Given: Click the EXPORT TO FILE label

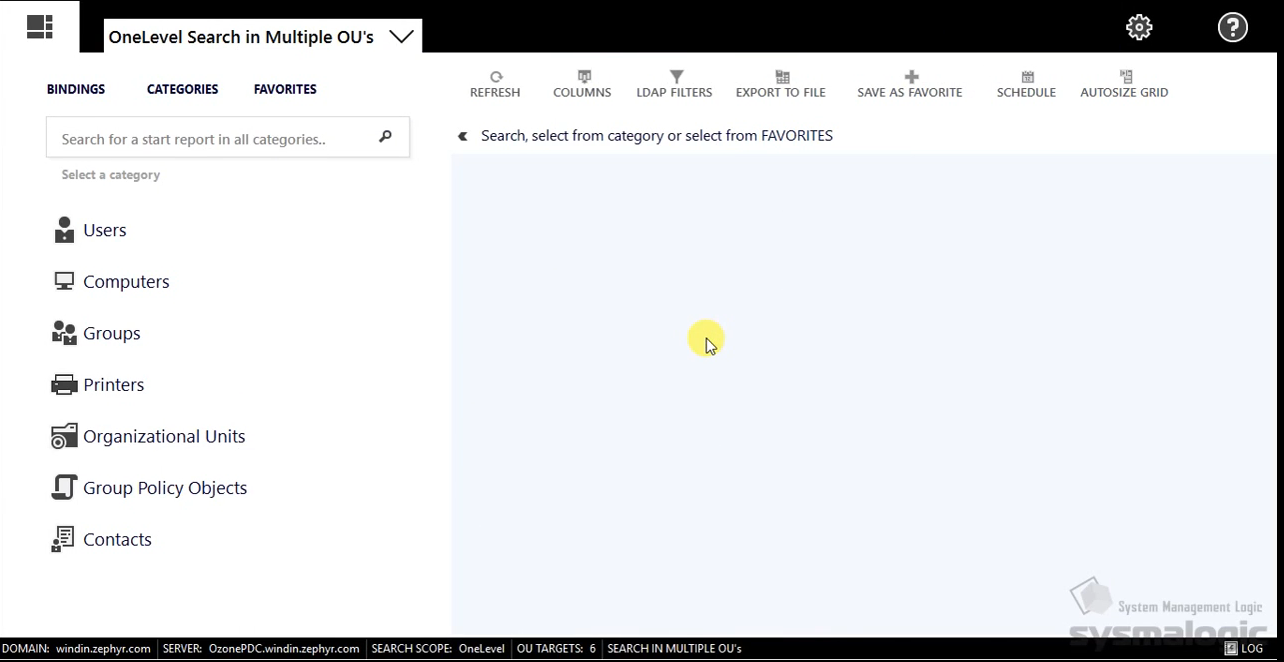Looking at the screenshot, I should tap(781, 93).
